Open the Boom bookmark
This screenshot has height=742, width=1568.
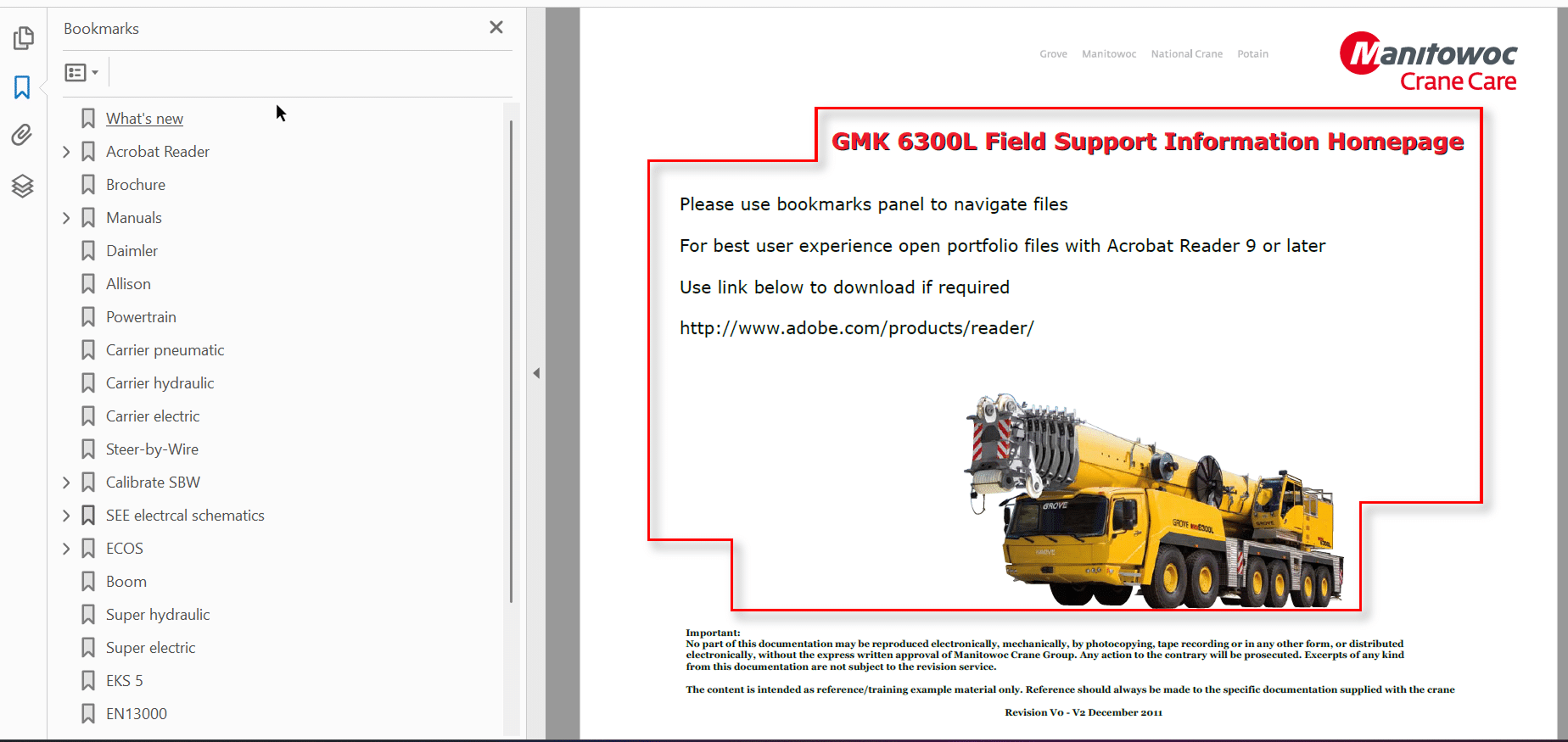(x=126, y=582)
